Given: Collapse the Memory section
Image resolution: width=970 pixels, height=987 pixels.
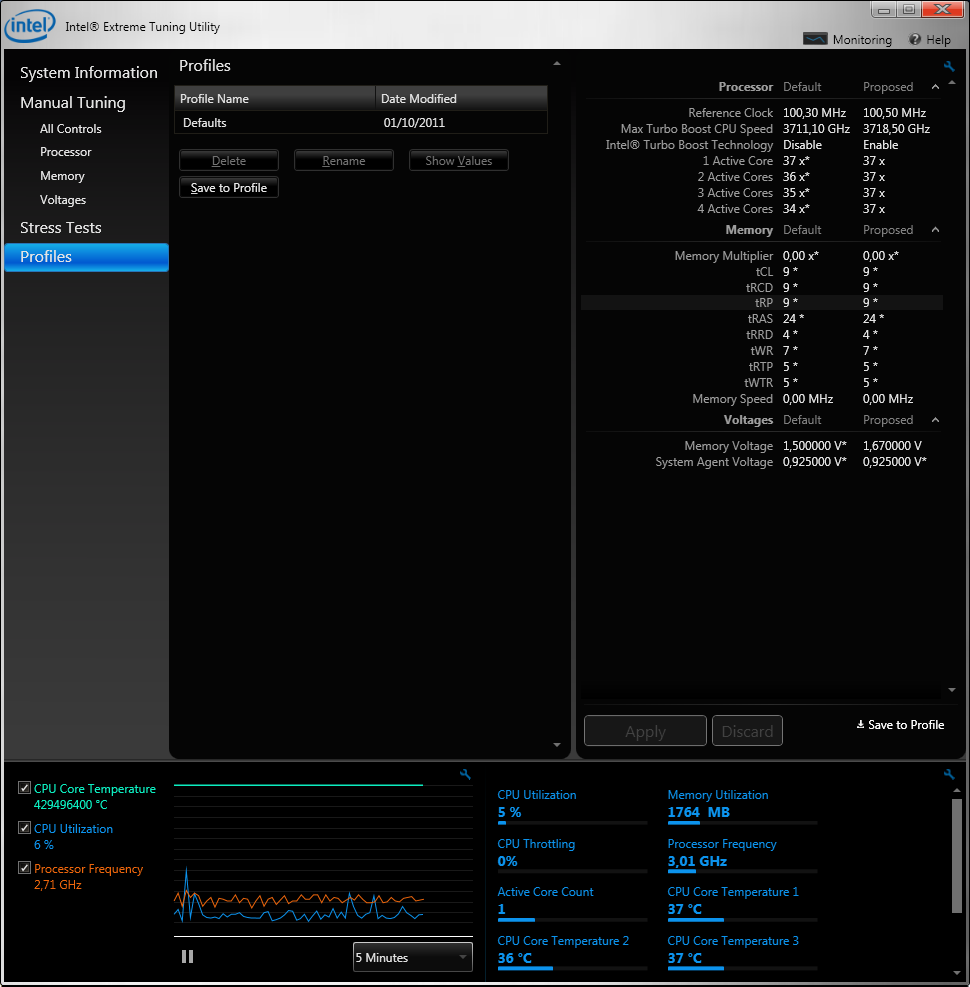Looking at the screenshot, I should (936, 230).
